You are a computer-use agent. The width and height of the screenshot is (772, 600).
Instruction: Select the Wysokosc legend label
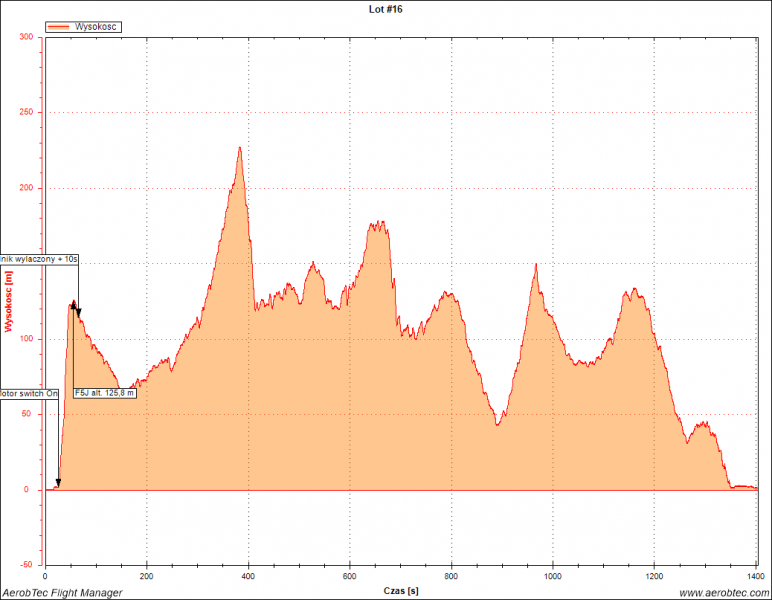pyautogui.click(x=96, y=27)
